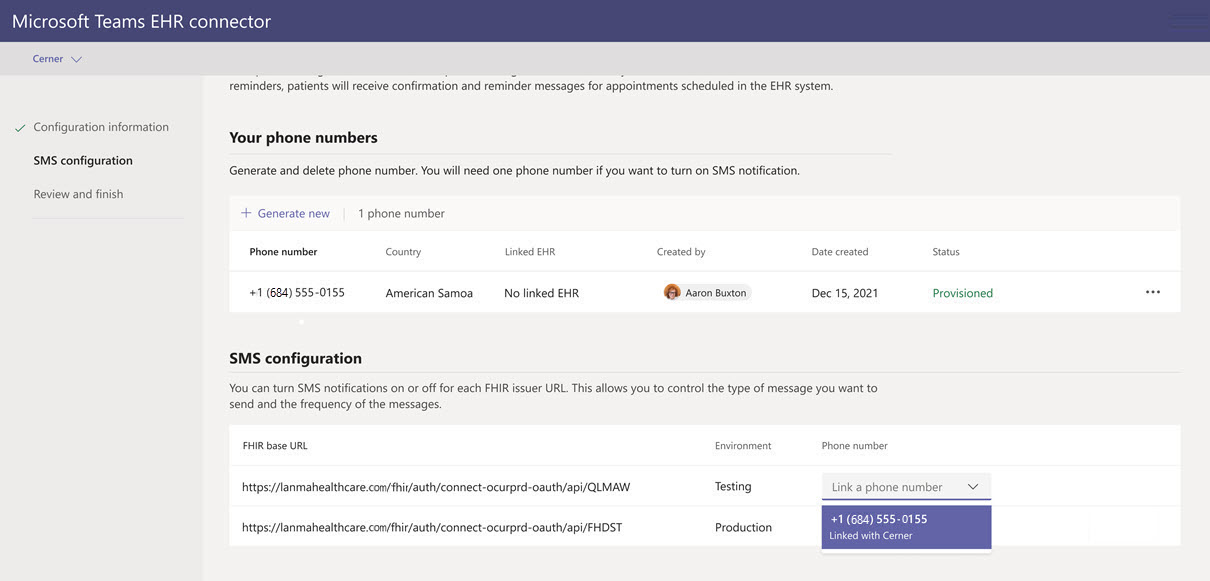Screen dimensions: 1210x581
Task: Click the Country column header
Action: [x=403, y=252]
